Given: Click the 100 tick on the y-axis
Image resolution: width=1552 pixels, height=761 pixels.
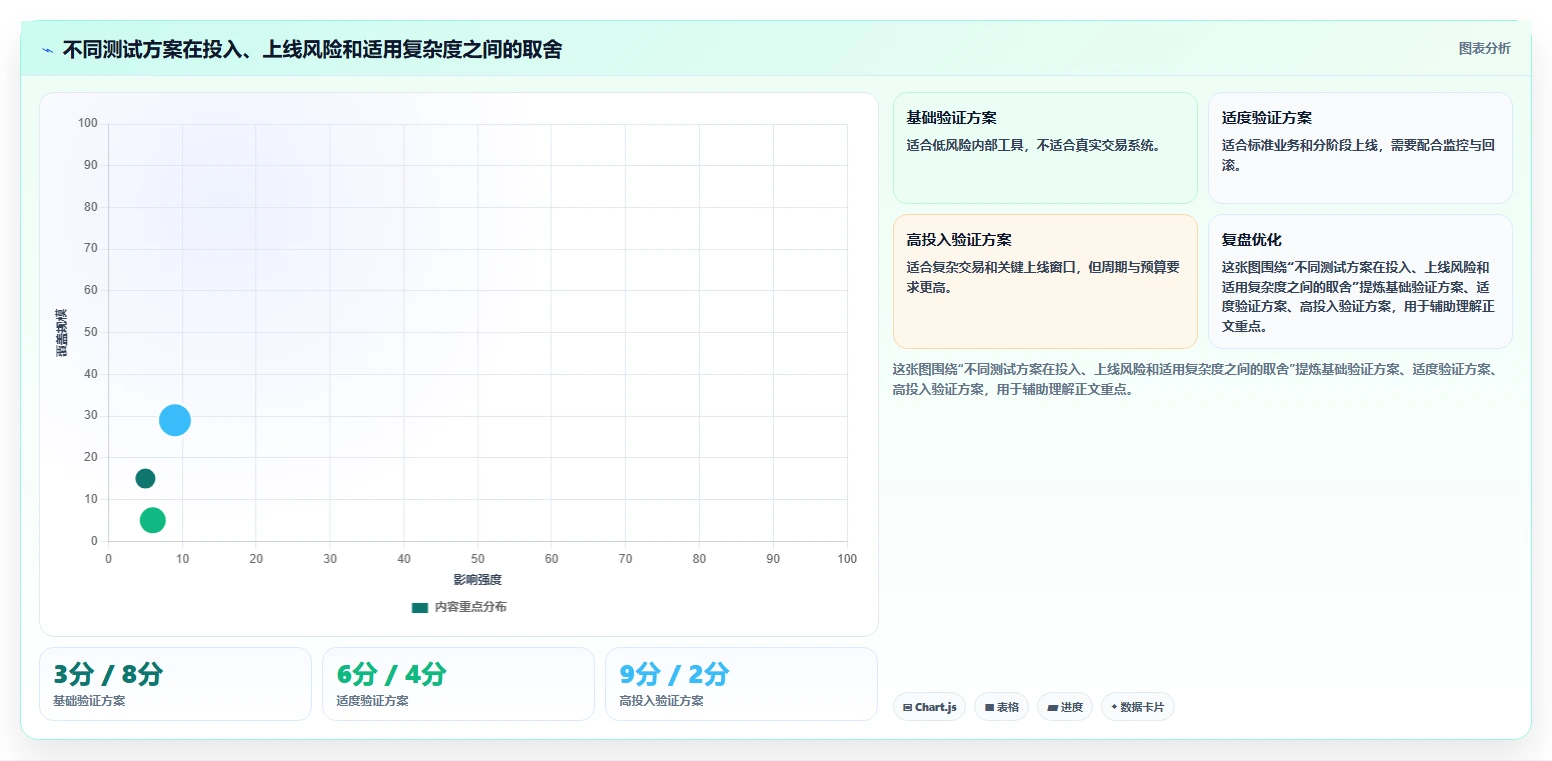Looking at the screenshot, I should click(x=88, y=124).
